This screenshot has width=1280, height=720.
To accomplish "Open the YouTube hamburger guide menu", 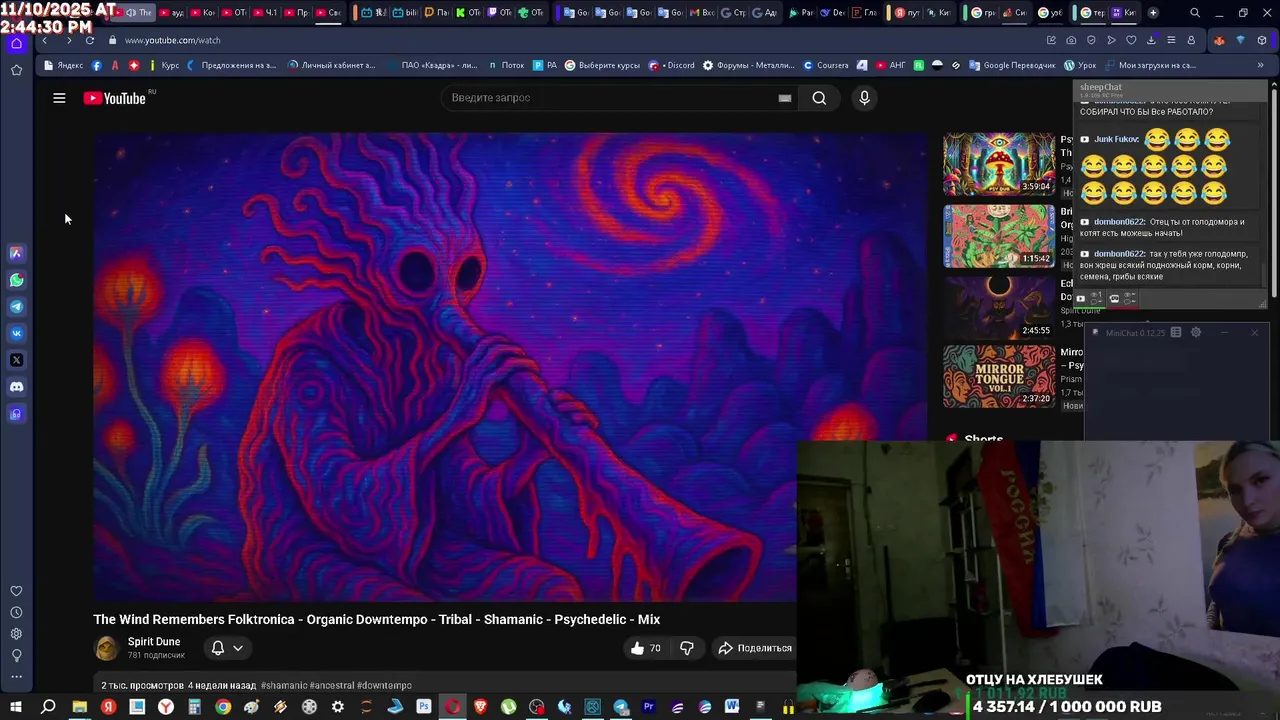I will (59, 98).
